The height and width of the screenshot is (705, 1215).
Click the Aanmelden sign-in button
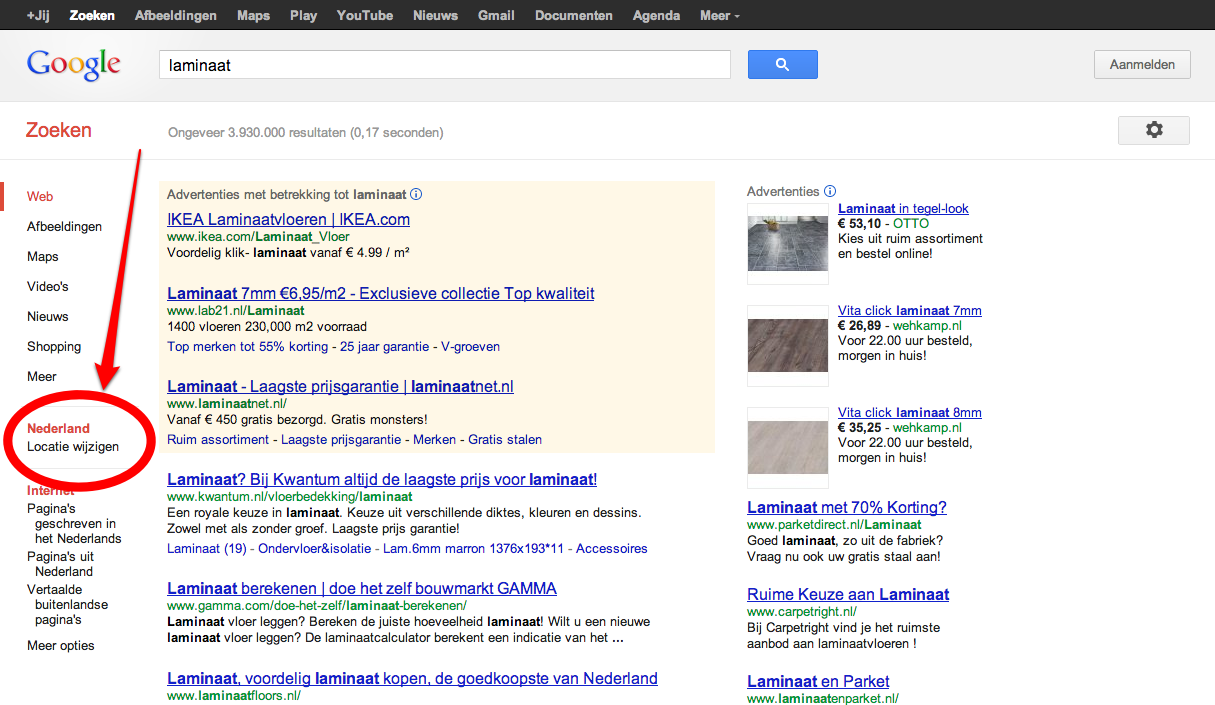click(x=1142, y=65)
